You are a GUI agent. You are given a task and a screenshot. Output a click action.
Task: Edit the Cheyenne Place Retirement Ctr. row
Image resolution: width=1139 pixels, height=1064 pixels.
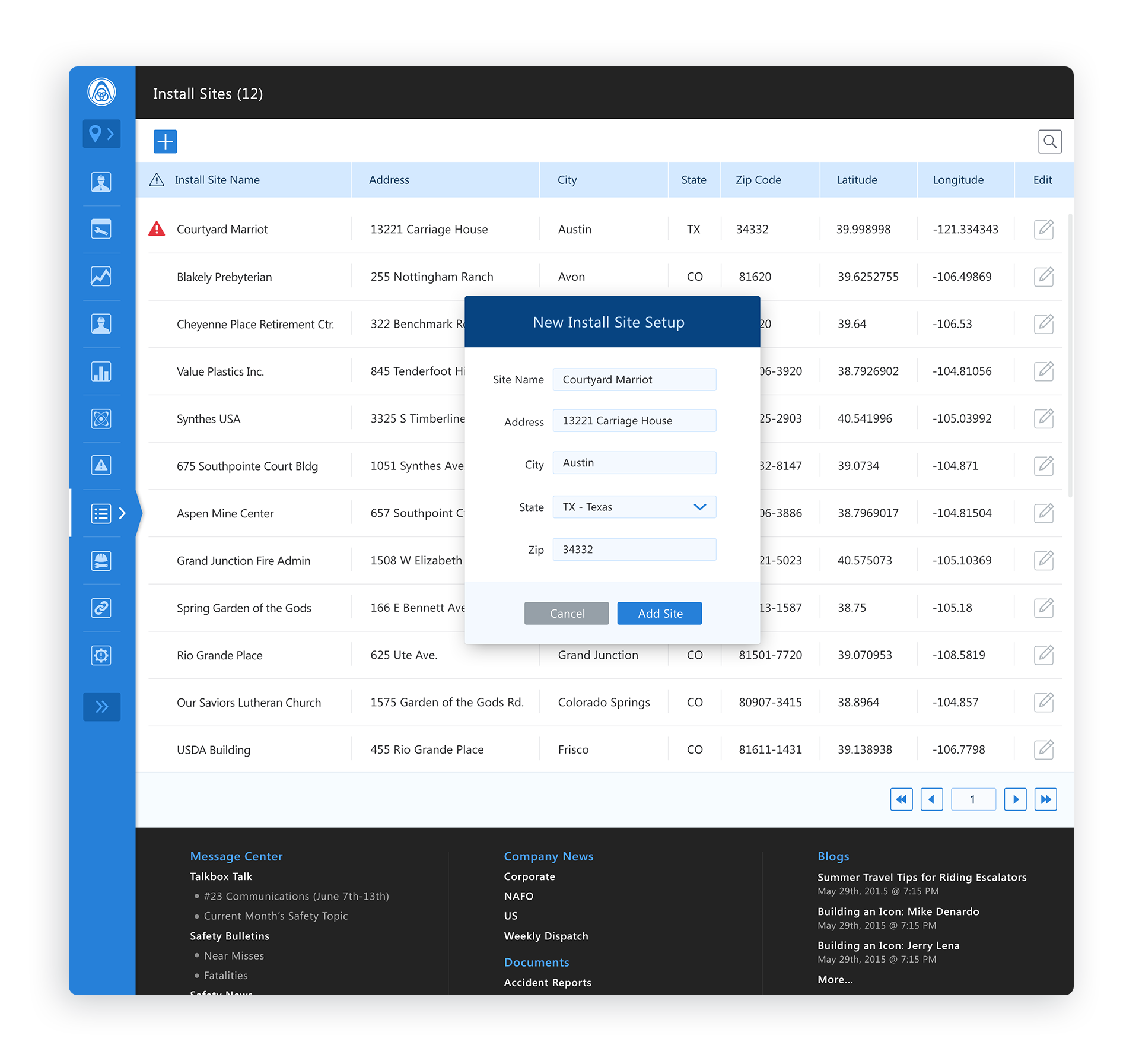(1043, 323)
